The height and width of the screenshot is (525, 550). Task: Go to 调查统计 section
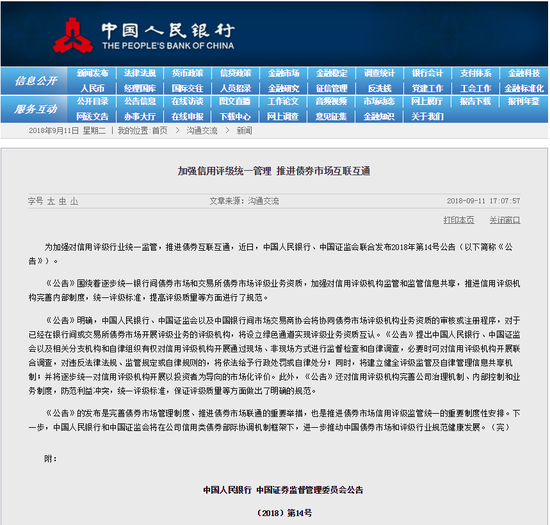380,73
